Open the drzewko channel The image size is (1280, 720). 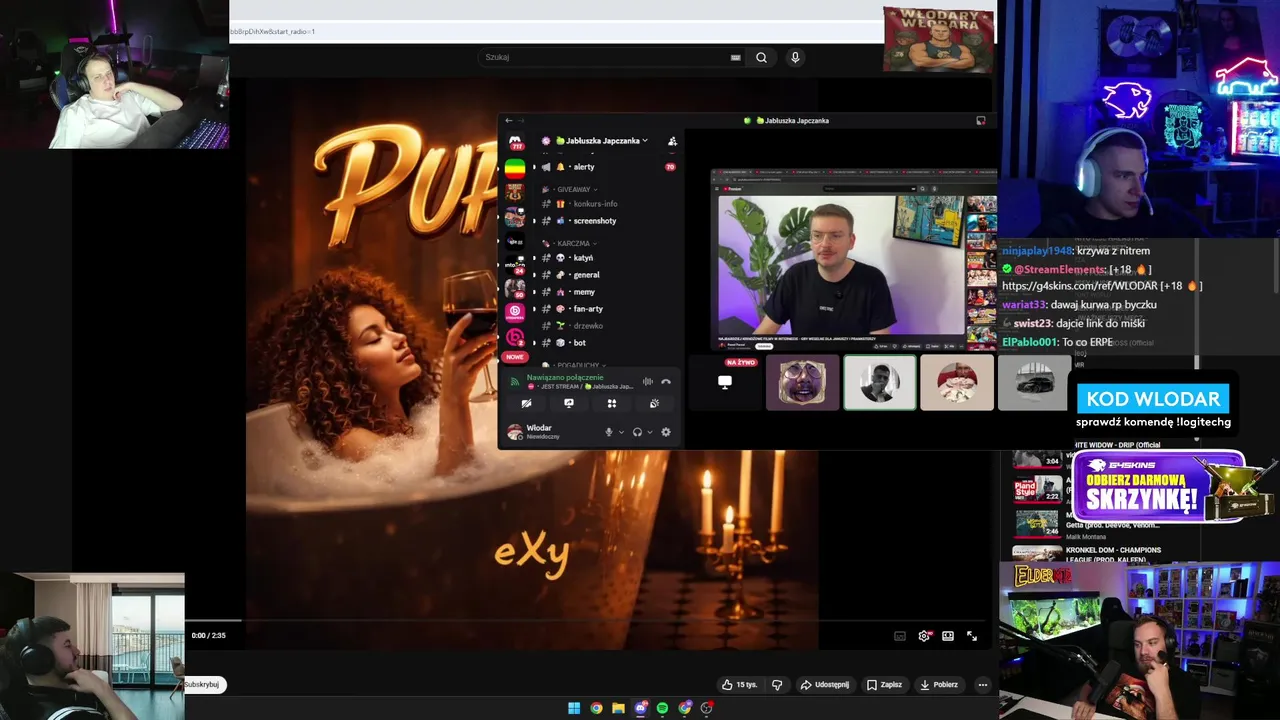[x=608, y=326]
